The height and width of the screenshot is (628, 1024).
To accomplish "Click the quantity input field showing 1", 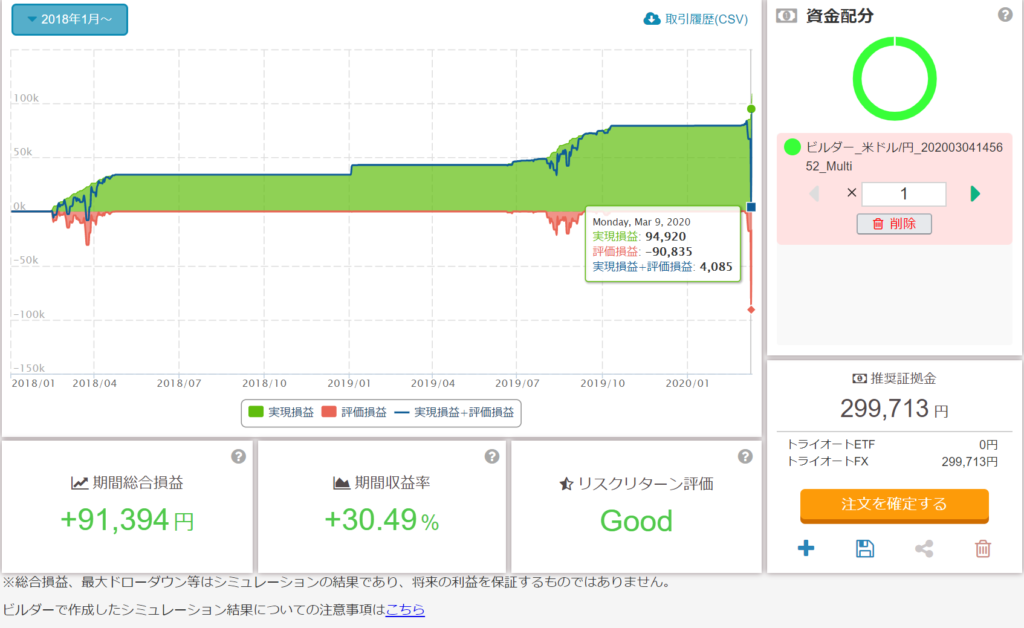I will 903,194.
